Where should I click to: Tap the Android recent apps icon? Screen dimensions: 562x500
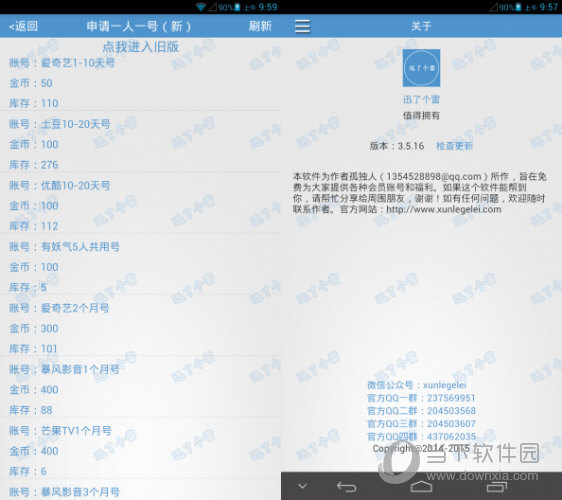pyautogui.click(x=497, y=486)
